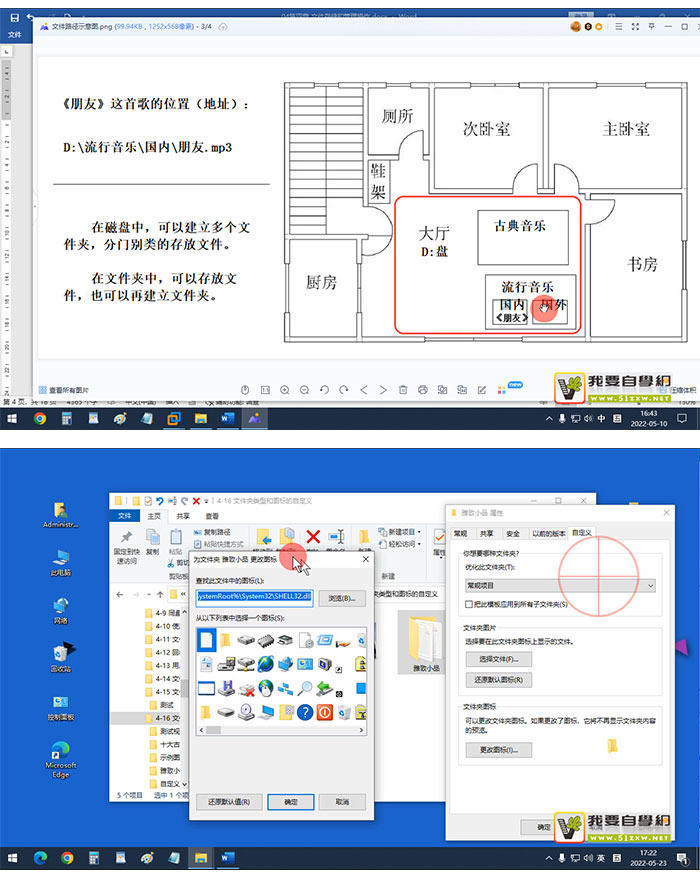The width and height of the screenshot is (700, 878).
Task: Switch to 常规 tab in properties dialog
Action: (x=460, y=534)
